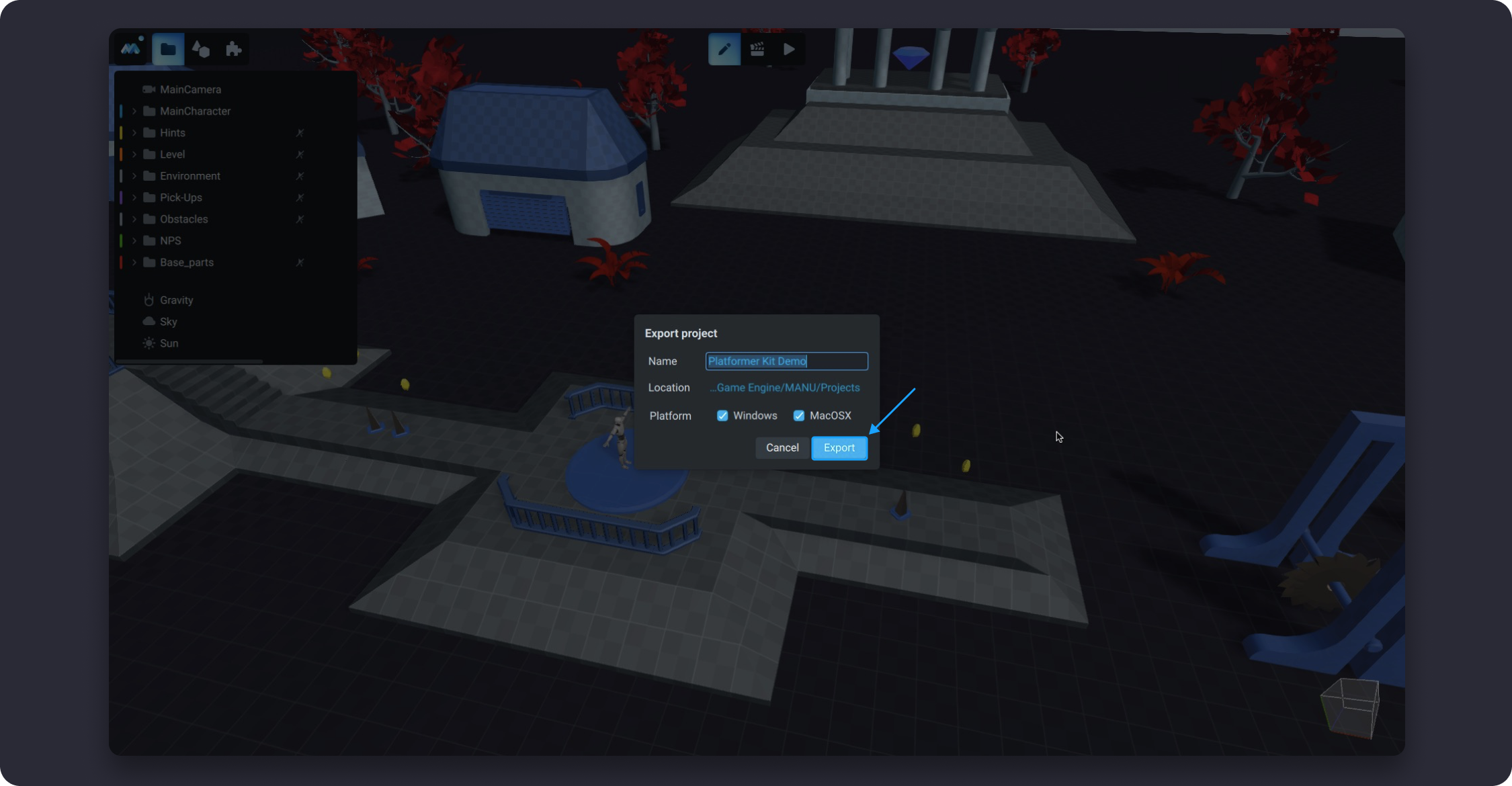Toggle the pin icon on Level row
This screenshot has width=1512, height=786.
pyautogui.click(x=300, y=155)
